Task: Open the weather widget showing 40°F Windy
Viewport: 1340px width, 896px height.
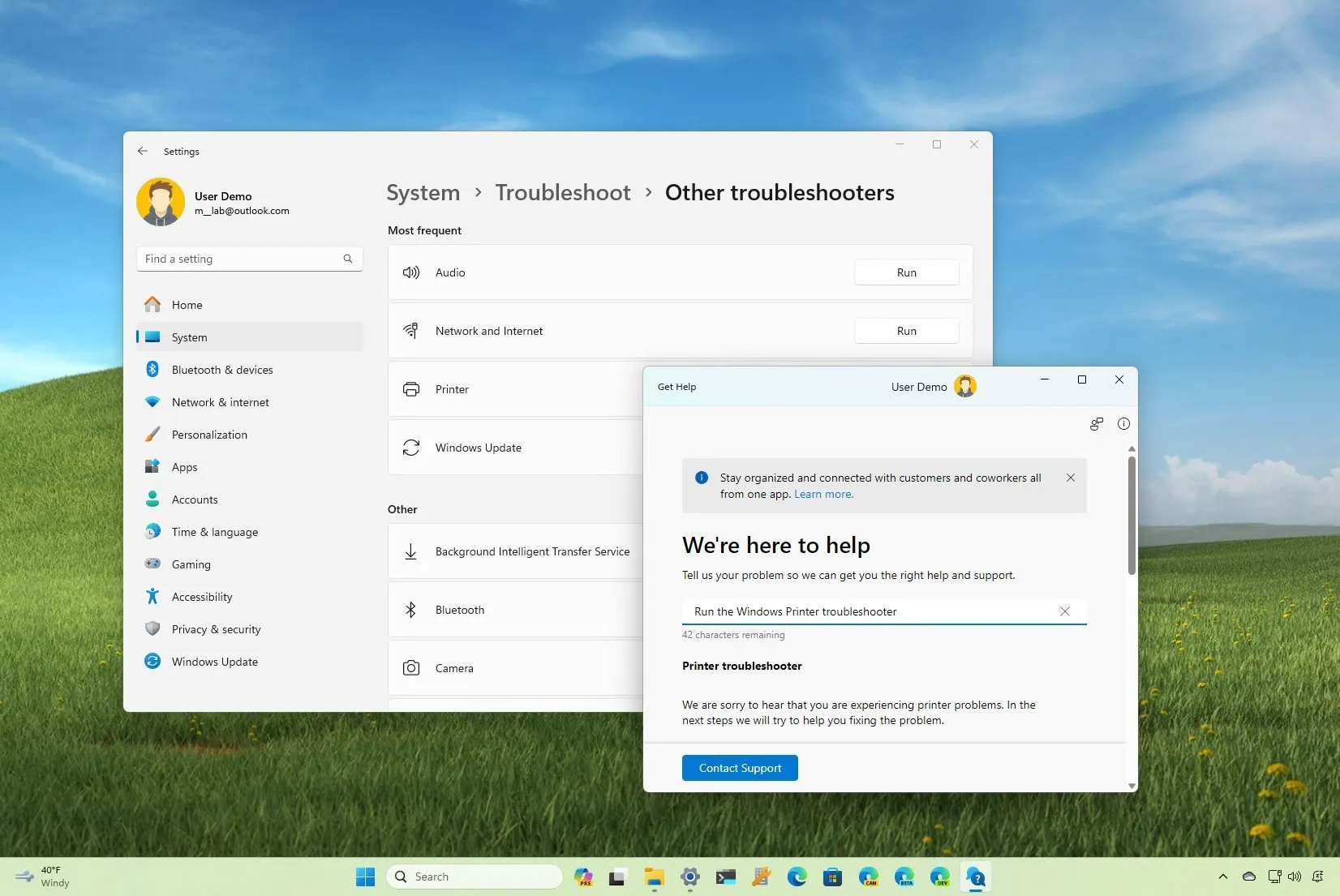Action: click(x=43, y=877)
